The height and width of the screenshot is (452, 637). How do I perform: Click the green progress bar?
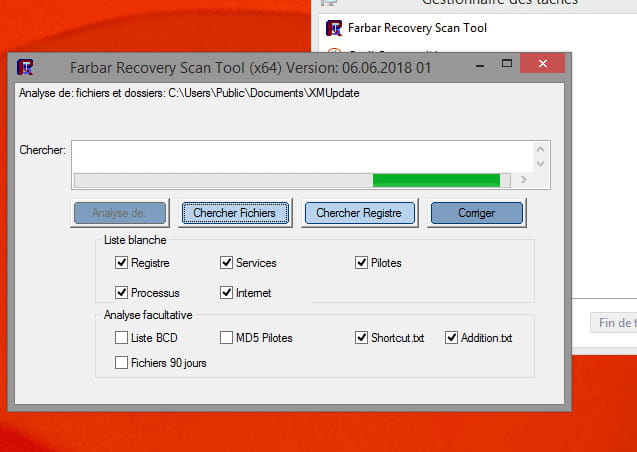436,180
